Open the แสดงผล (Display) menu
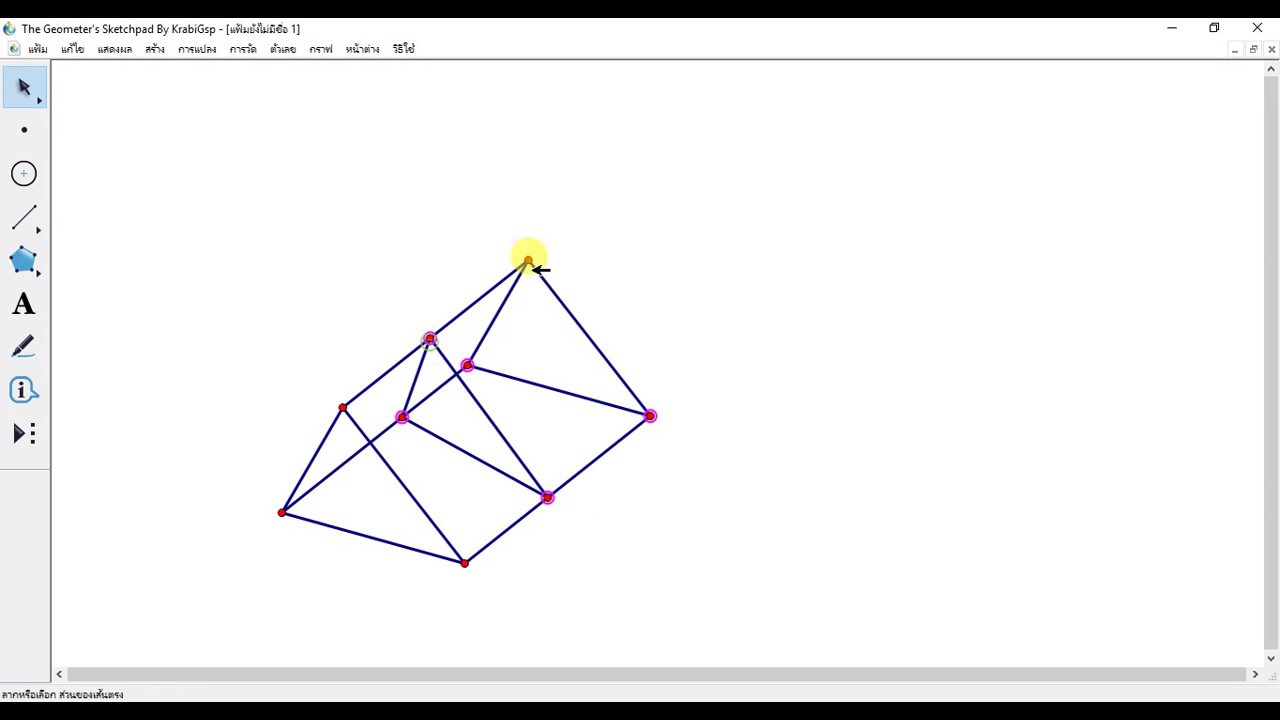The width and height of the screenshot is (1280, 720). [x=115, y=49]
